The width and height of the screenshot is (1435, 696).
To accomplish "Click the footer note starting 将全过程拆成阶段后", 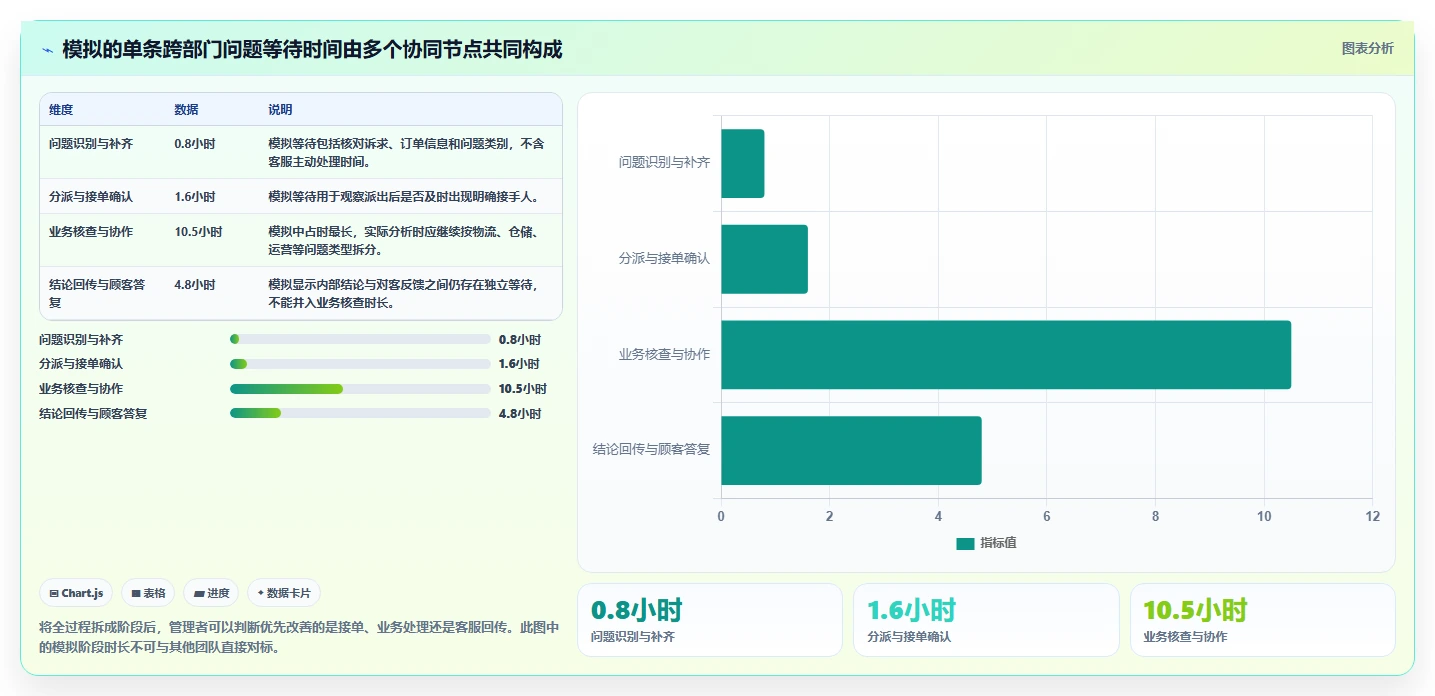I will pyautogui.click(x=299, y=637).
